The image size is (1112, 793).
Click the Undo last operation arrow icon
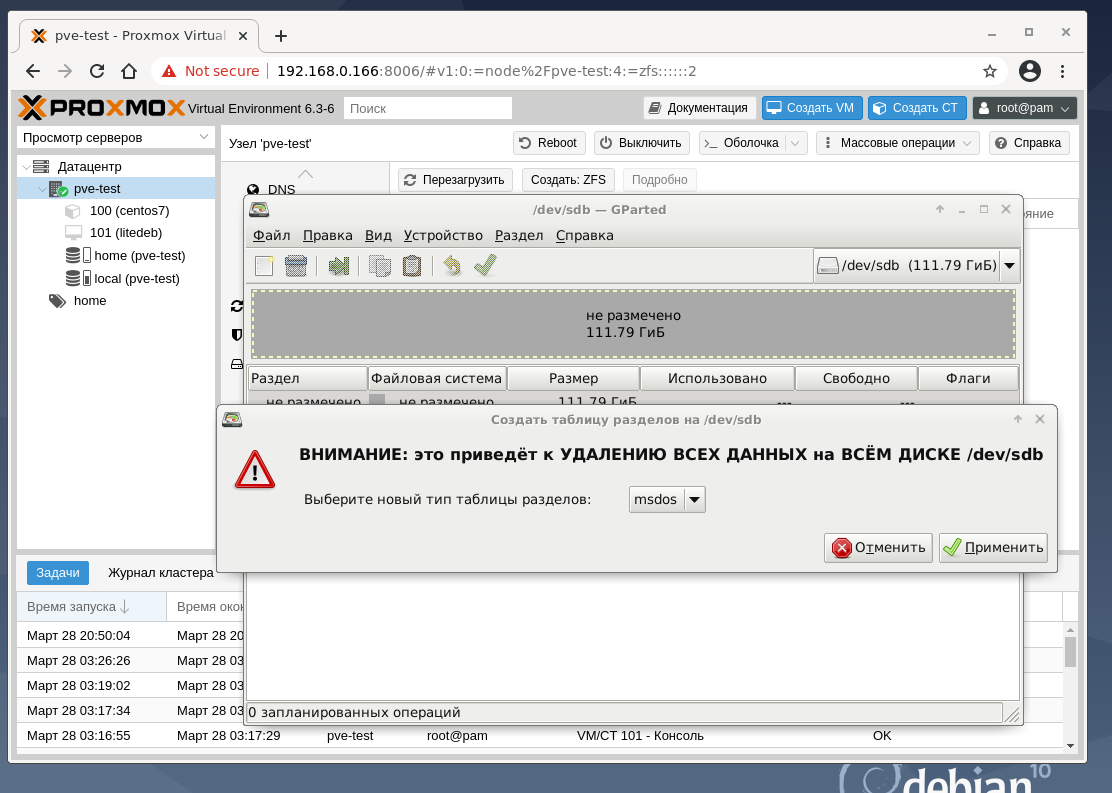(x=453, y=266)
